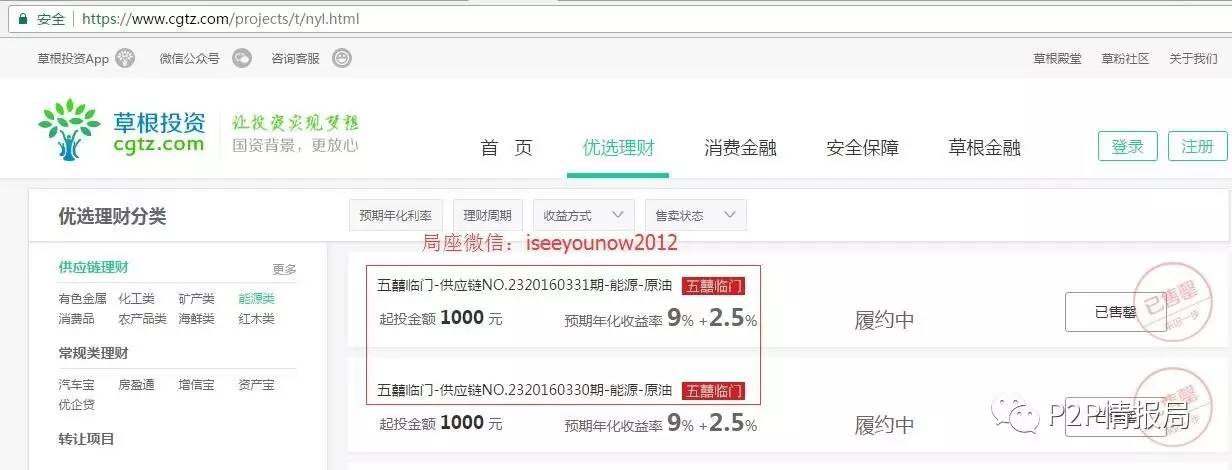Click 起投金额 1000 元 on NO.2320160331期

click(x=441, y=319)
